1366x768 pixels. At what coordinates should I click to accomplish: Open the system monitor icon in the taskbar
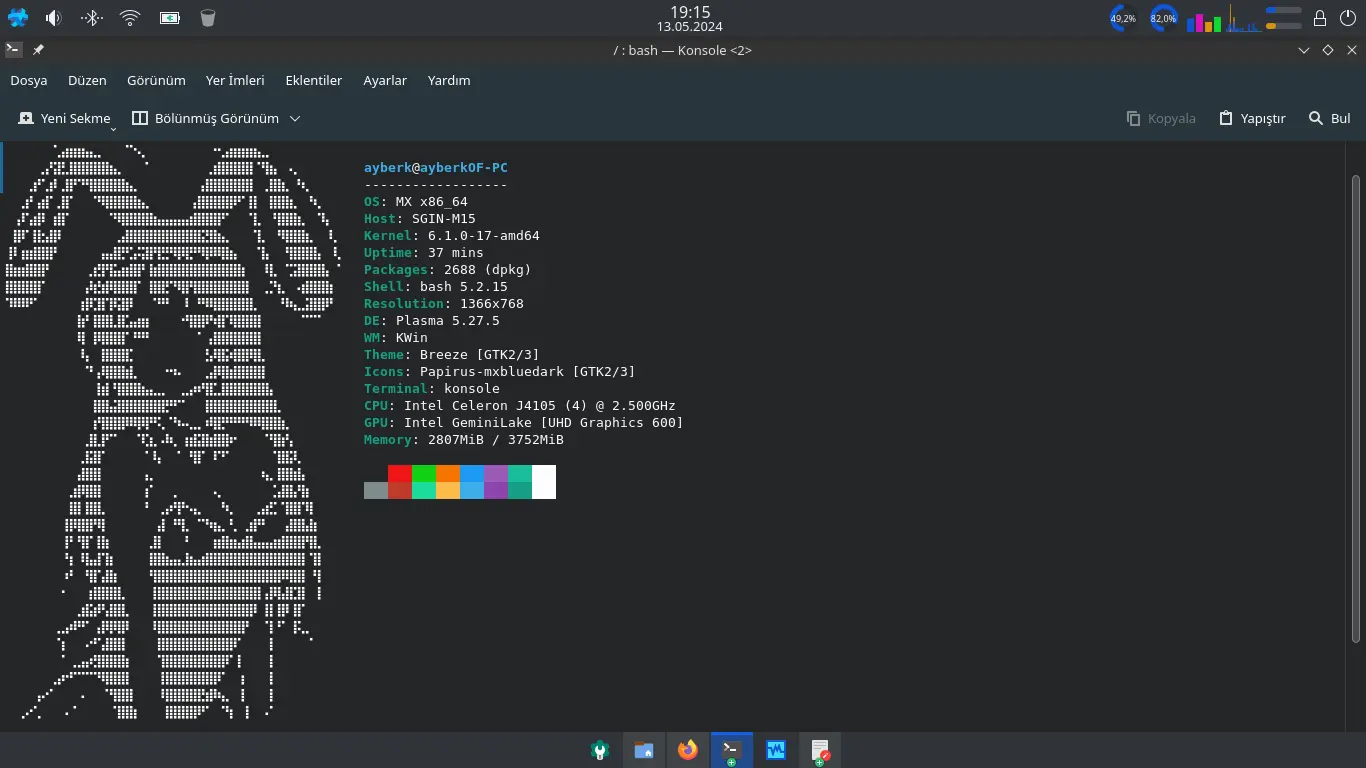(x=776, y=750)
